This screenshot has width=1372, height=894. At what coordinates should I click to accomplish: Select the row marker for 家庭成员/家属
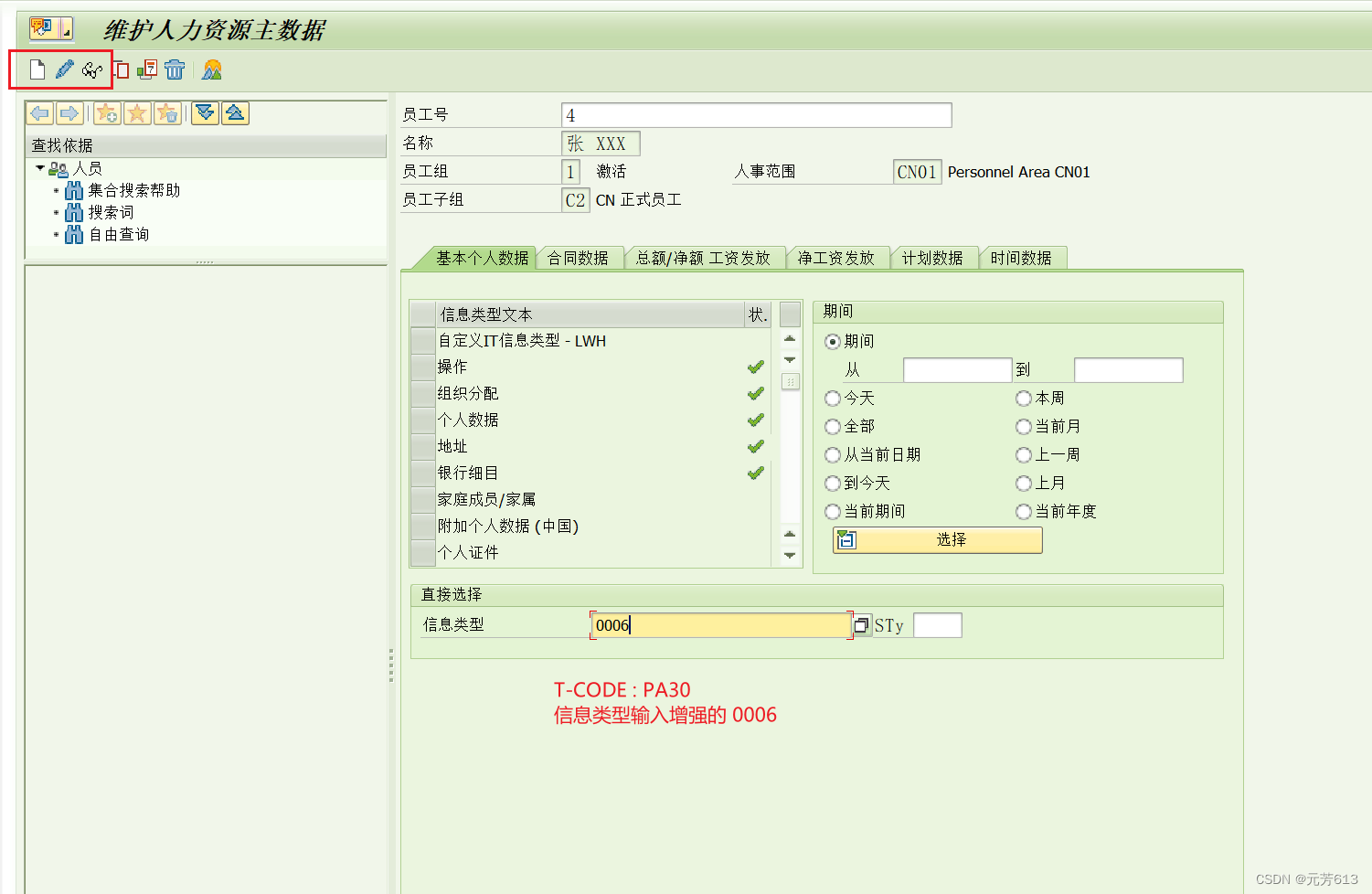click(422, 500)
